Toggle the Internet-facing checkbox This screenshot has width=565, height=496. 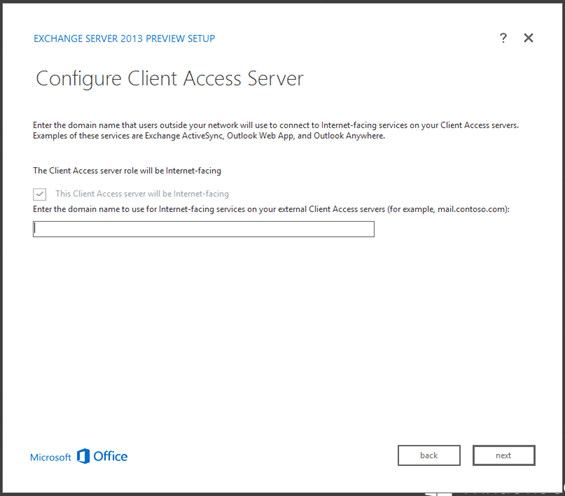click(40, 194)
